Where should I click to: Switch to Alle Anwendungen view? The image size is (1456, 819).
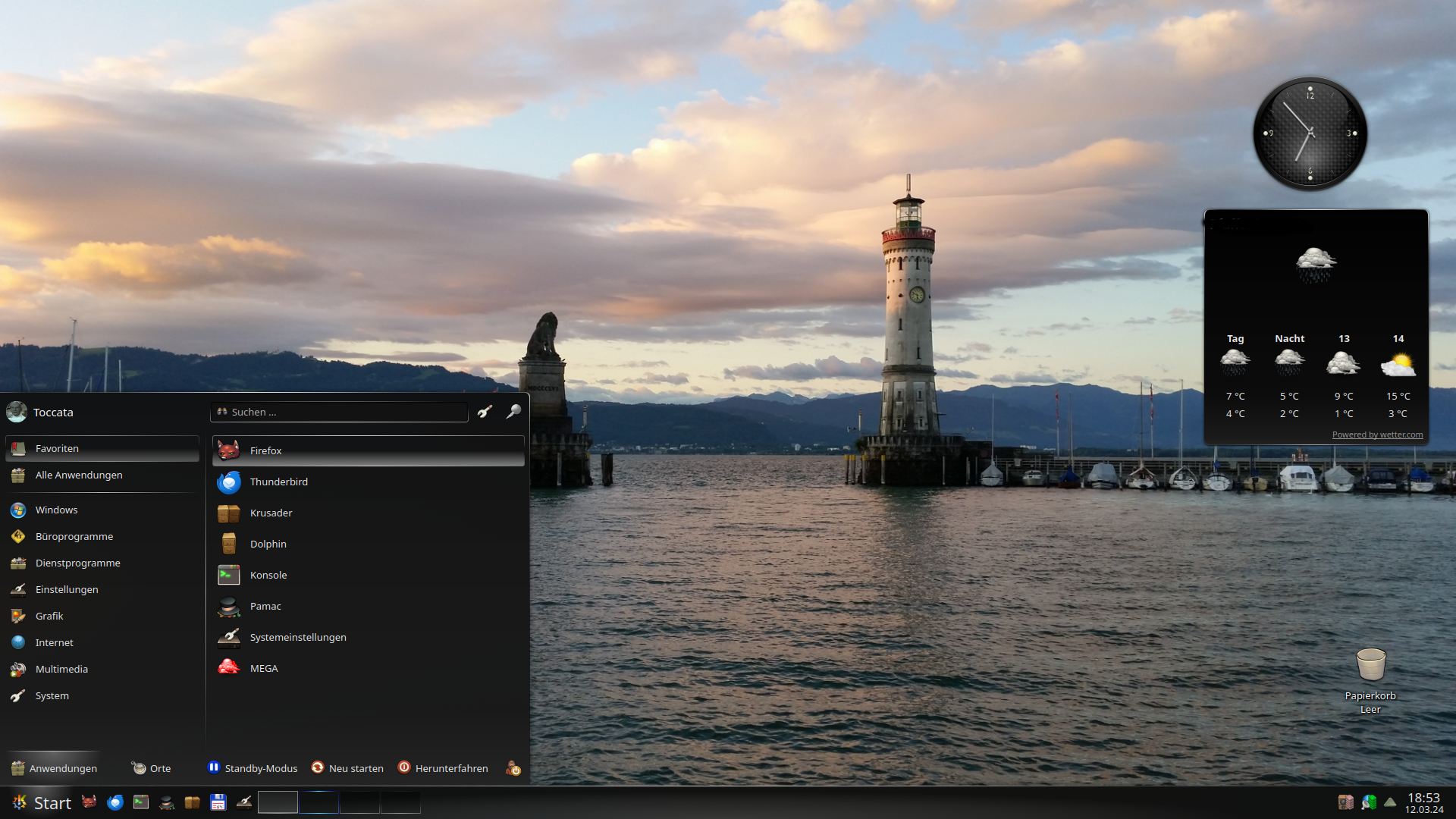pos(79,475)
